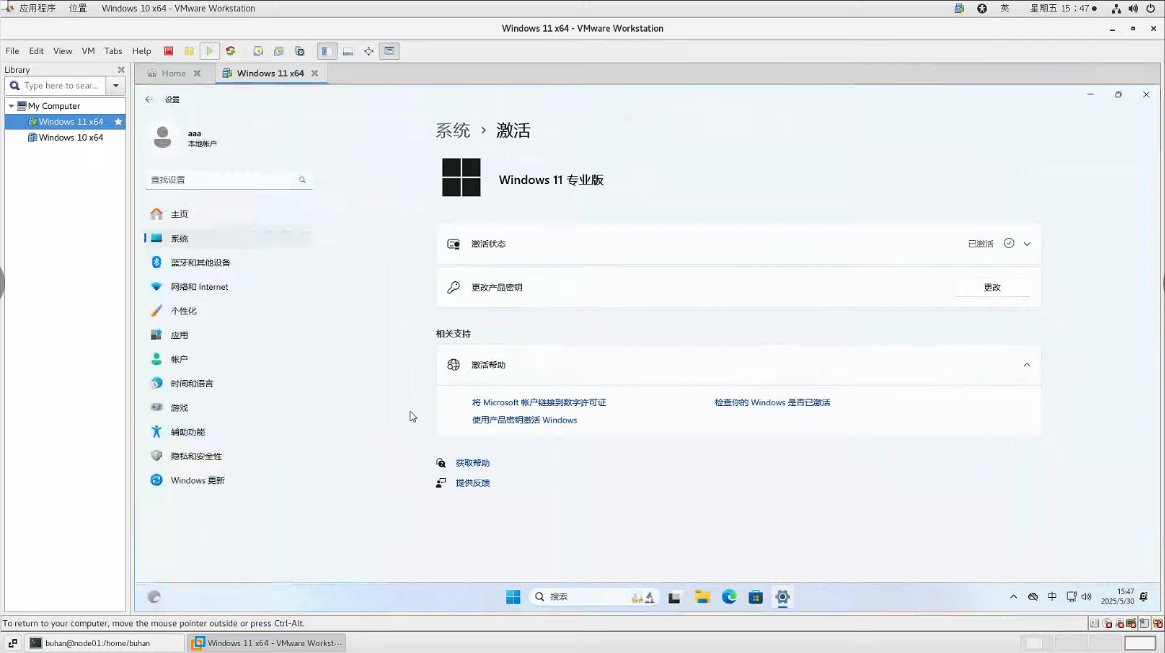Click the 更改 product key button
The width and height of the screenshot is (1165, 653).
tap(992, 287)
